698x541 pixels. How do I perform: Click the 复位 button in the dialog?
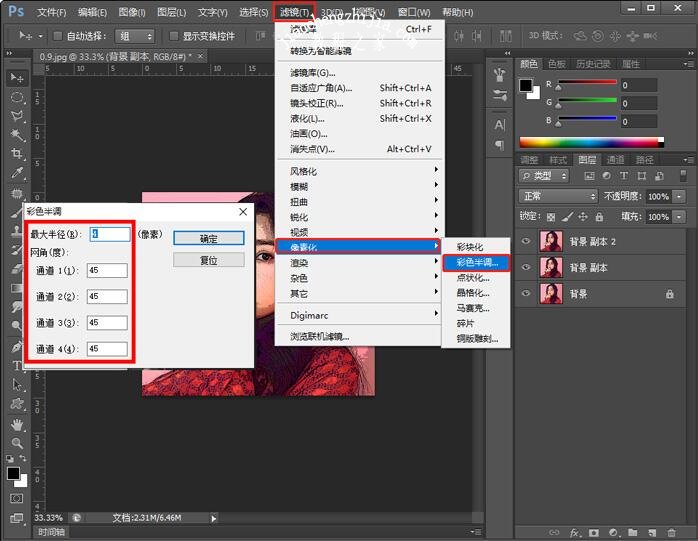(x=209, y=260)
